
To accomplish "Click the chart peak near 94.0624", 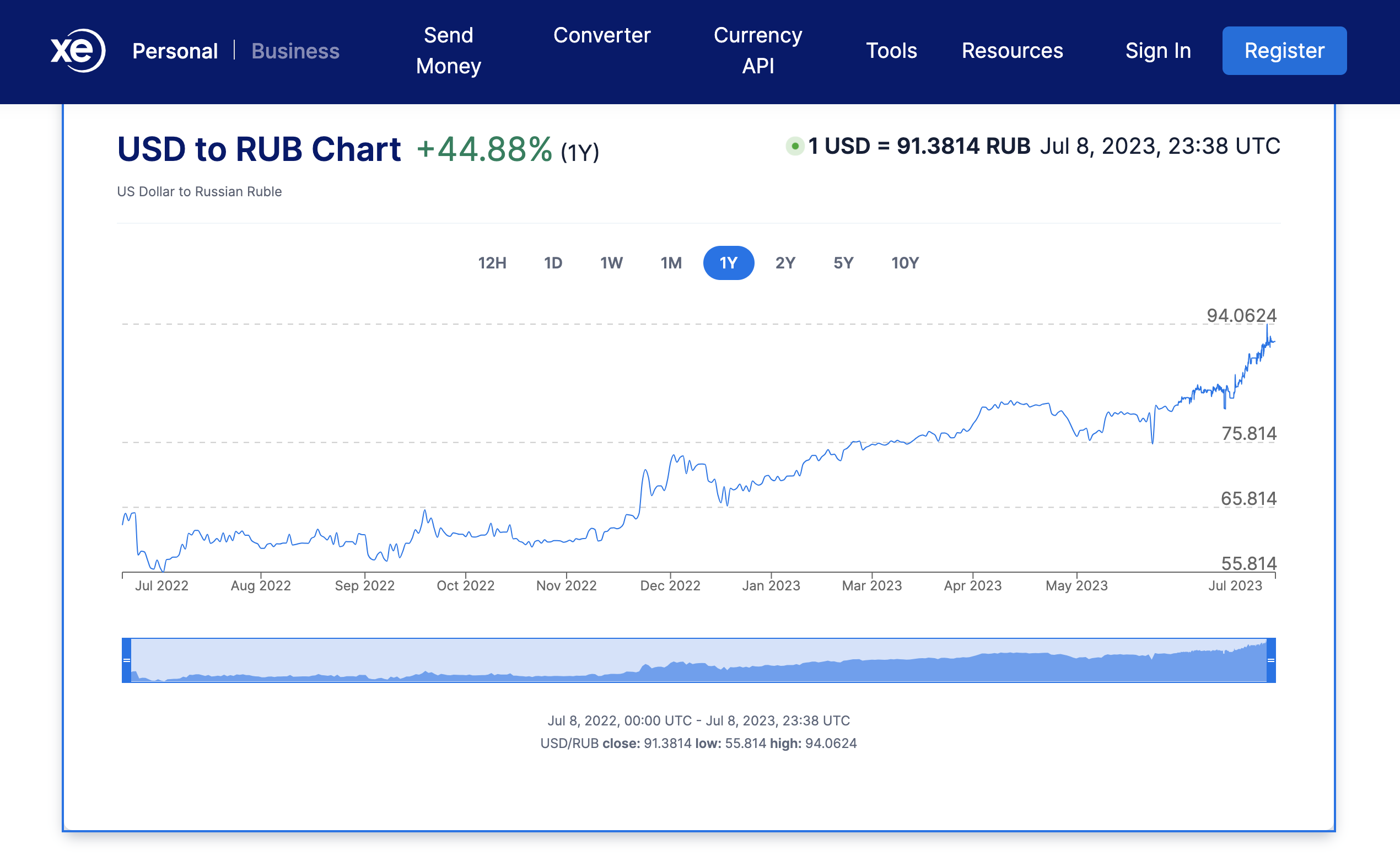I will click(x=1267, y=326).
